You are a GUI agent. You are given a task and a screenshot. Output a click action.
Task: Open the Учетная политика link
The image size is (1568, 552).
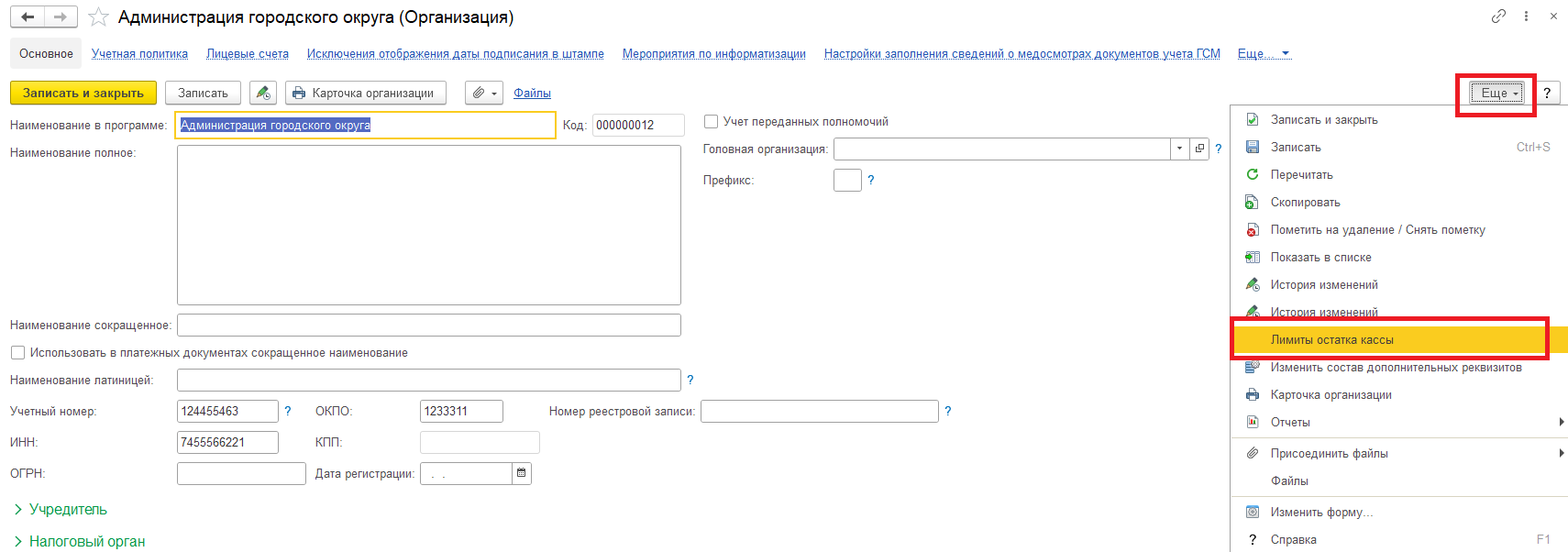coord(139,53)
